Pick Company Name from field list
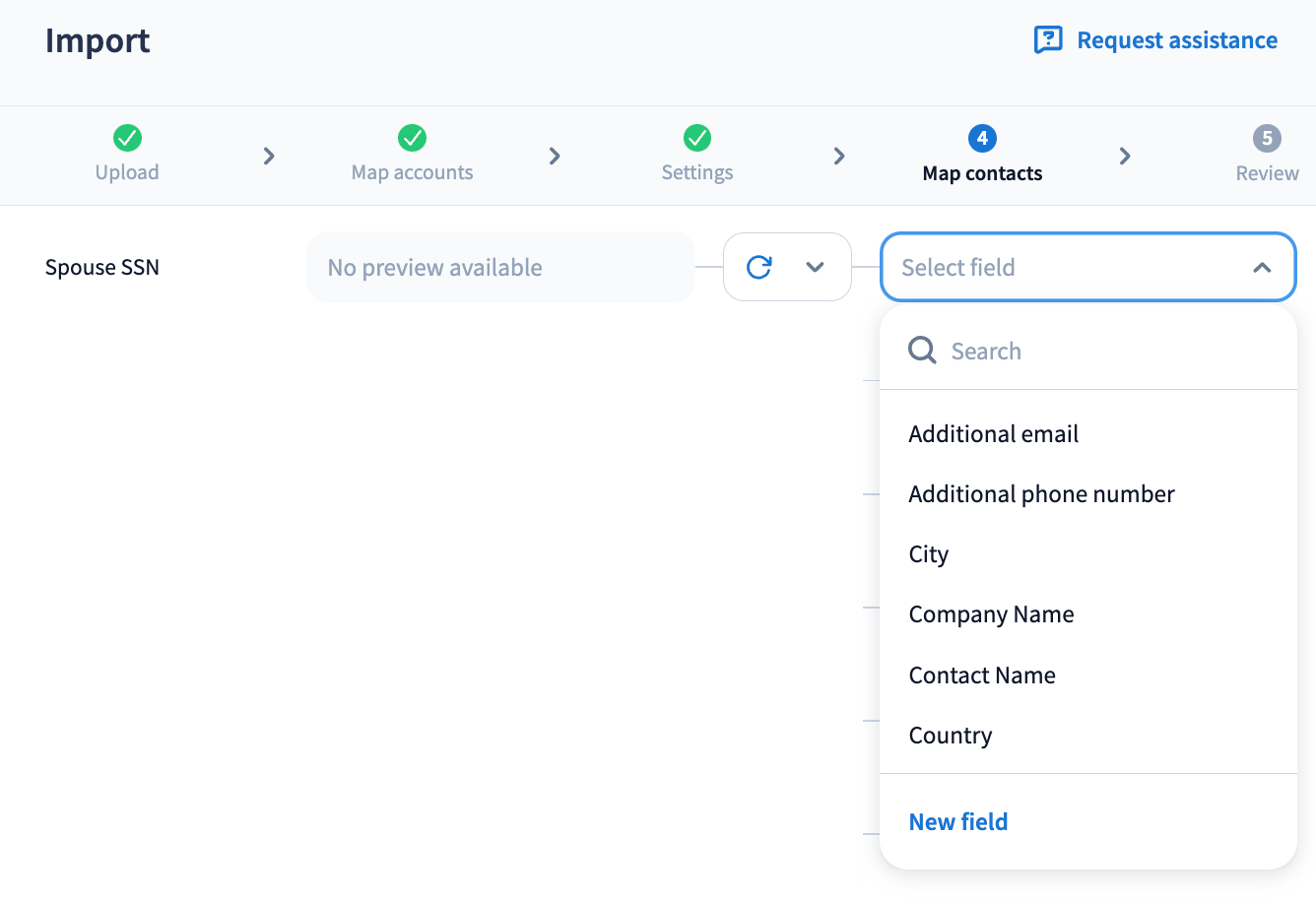This screenshot has width=1316, height=900. point(991,614)
